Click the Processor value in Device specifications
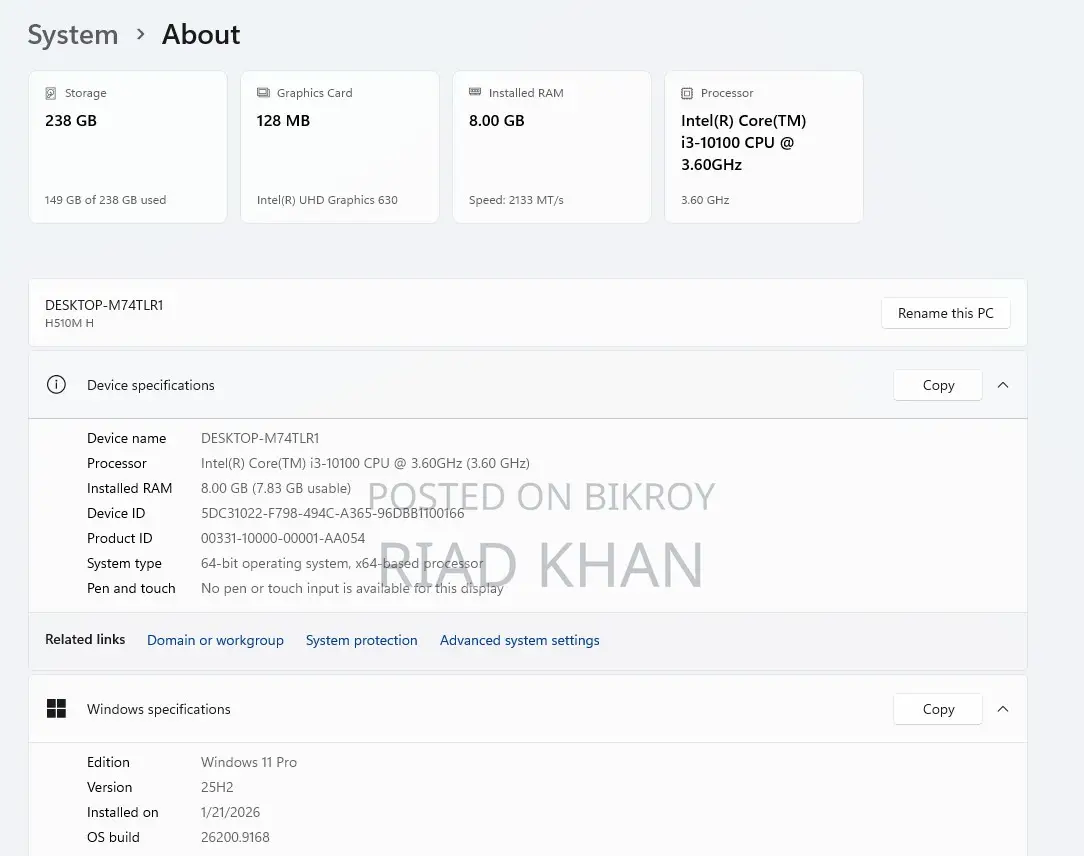 365,463
